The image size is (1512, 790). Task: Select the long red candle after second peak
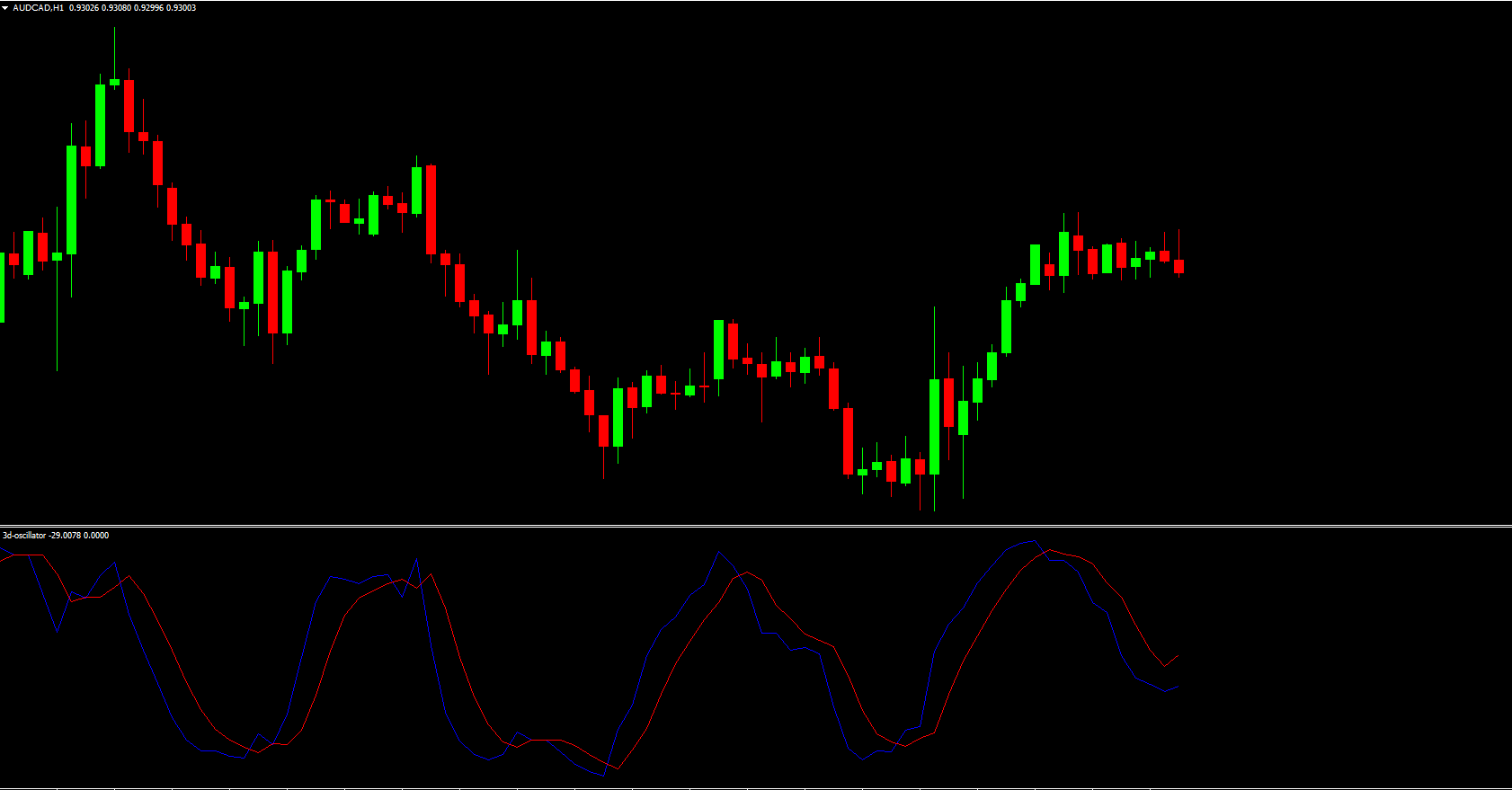coord(431,209)
